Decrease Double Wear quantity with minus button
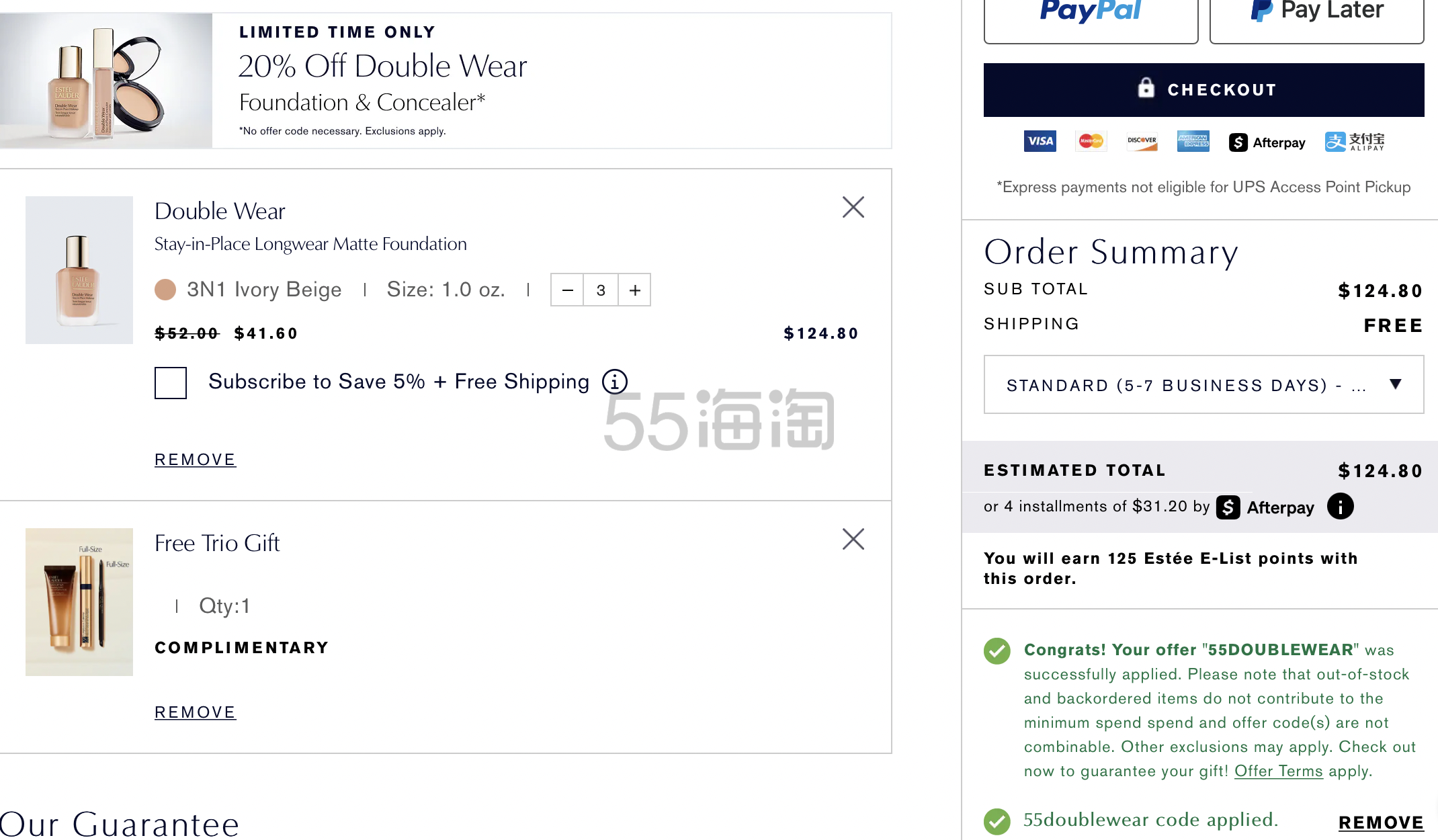The image size is (1438, 840). tap(567, 290)
